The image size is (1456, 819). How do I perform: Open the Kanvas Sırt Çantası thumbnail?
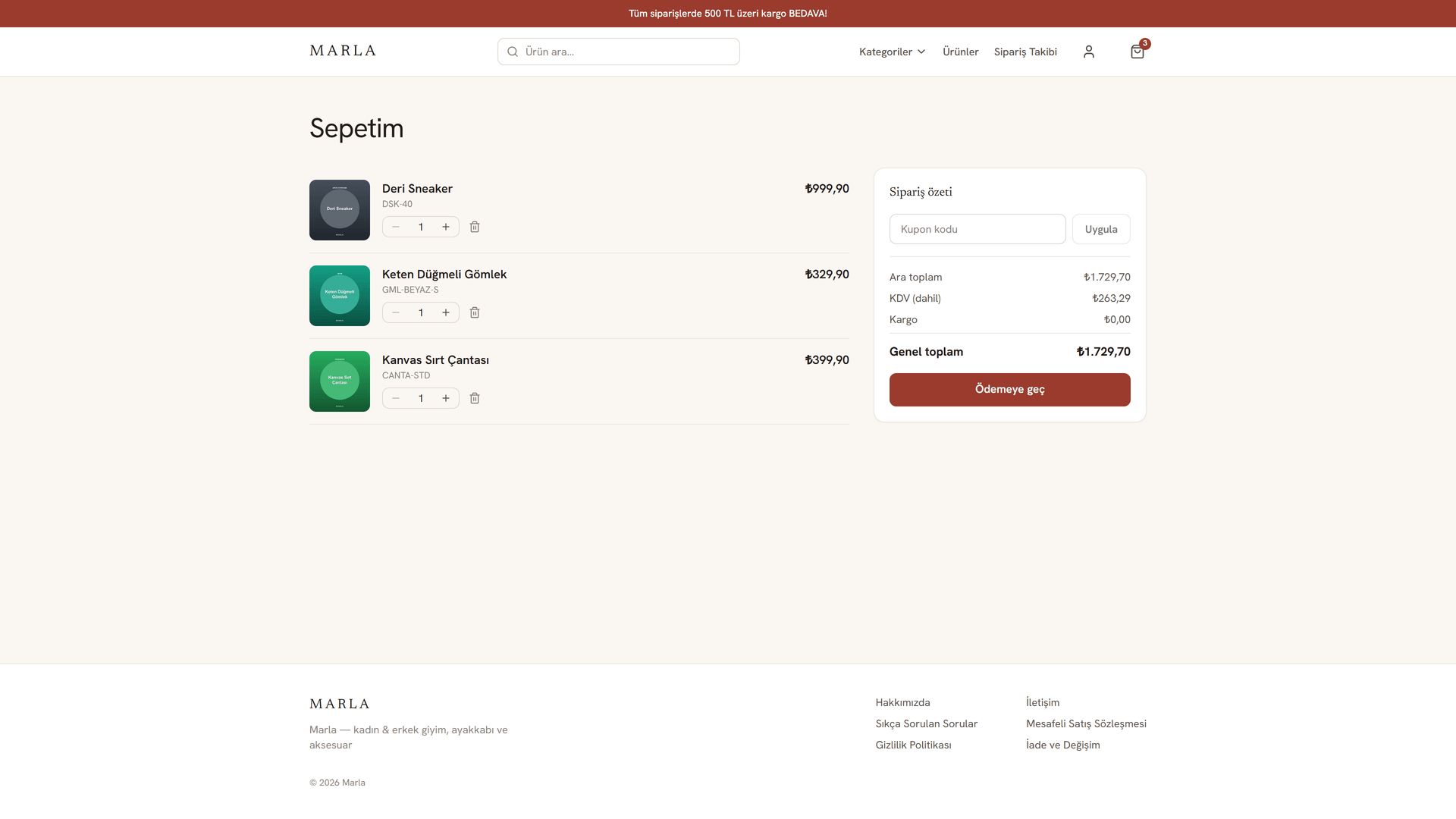340,381
